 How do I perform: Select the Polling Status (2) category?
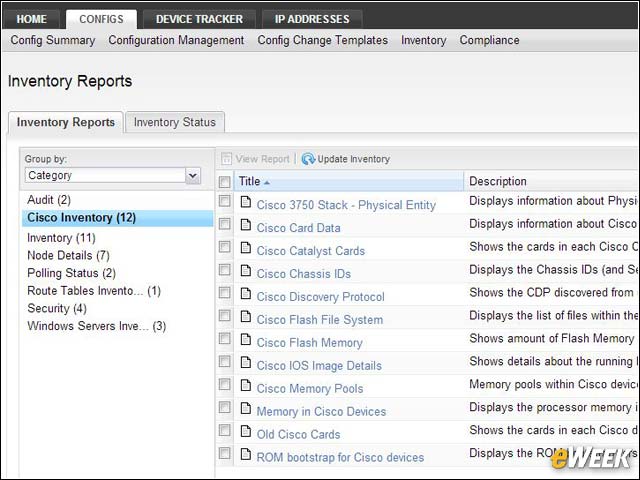point(71,273)
